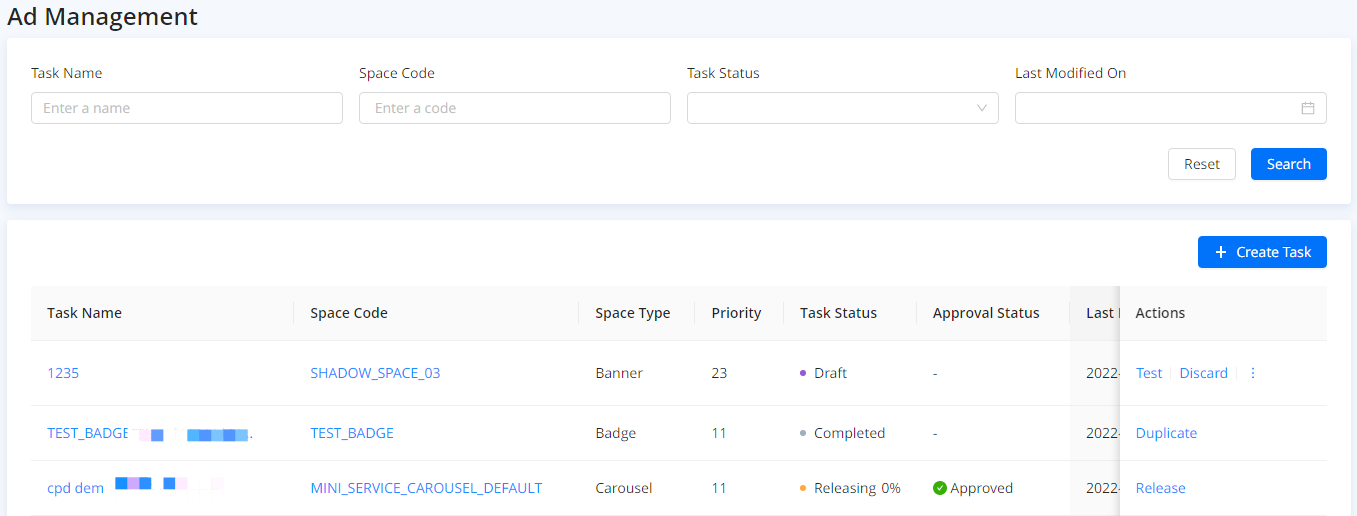
Task: Click the SHADOW_SPACE_03 space code link
Action: click(375, 373)
